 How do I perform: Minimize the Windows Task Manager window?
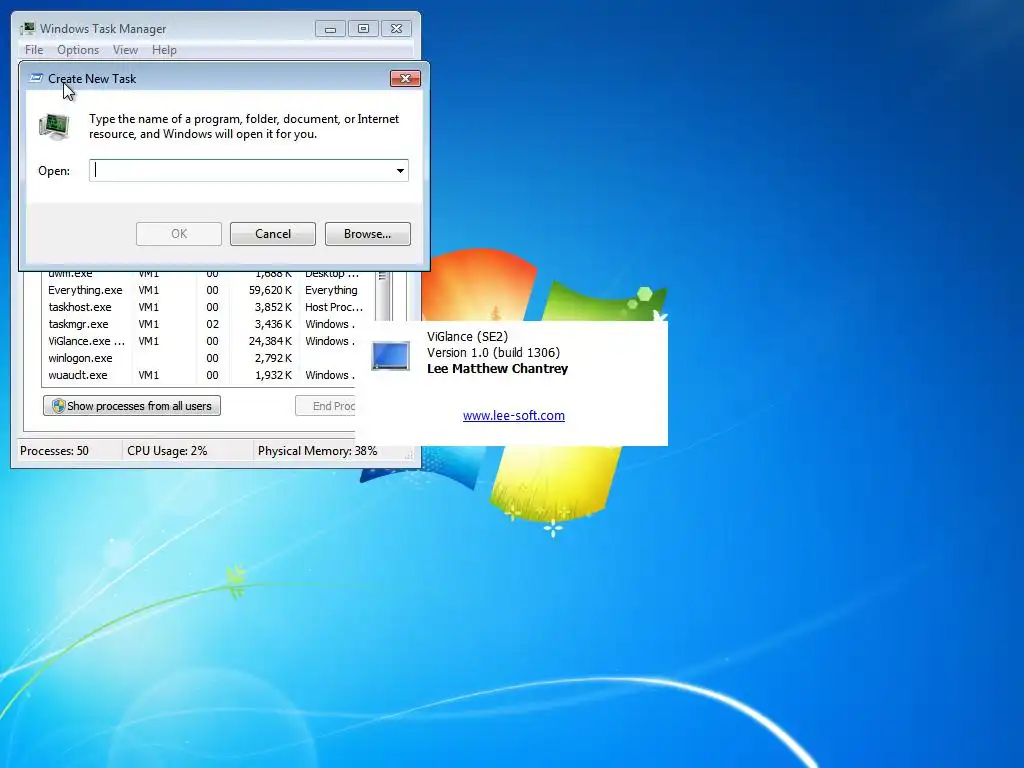[x=330, y=29]
